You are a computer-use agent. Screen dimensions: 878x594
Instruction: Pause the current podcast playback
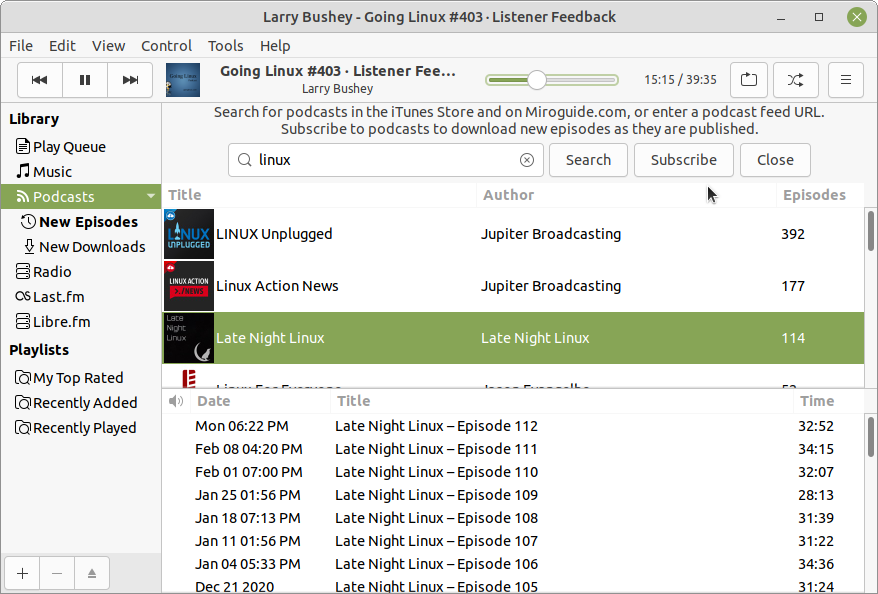coord(85,80)
